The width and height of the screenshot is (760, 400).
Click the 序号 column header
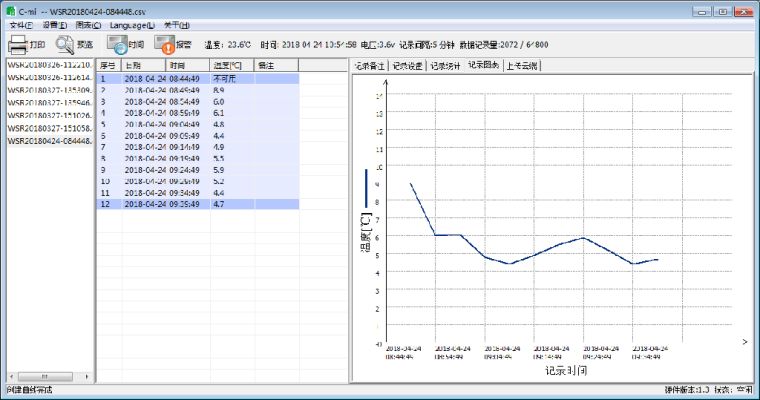(x=109, y=65)
